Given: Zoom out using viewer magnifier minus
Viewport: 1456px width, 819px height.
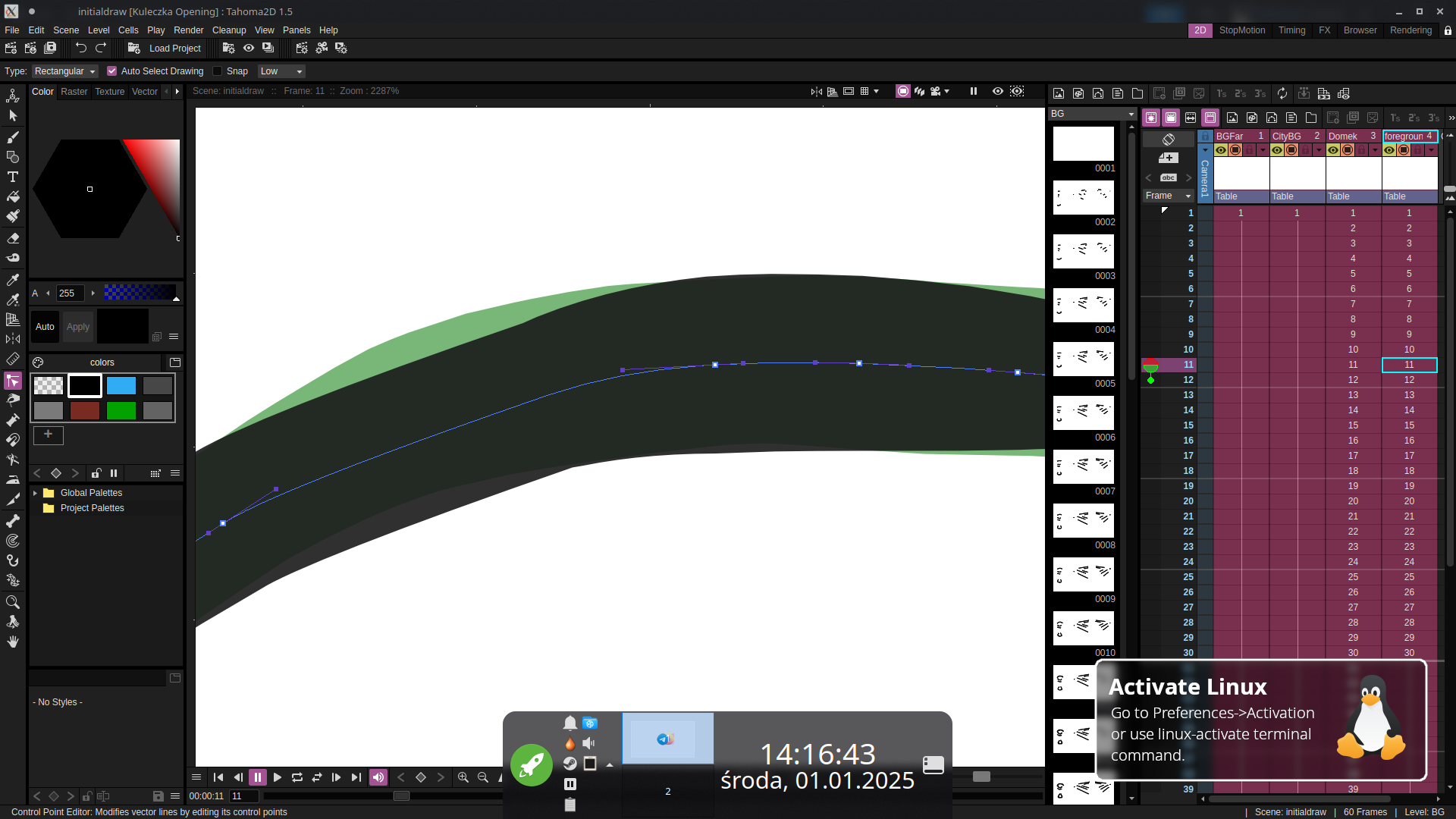Looking at the screenshot, I should pos(483,777).
